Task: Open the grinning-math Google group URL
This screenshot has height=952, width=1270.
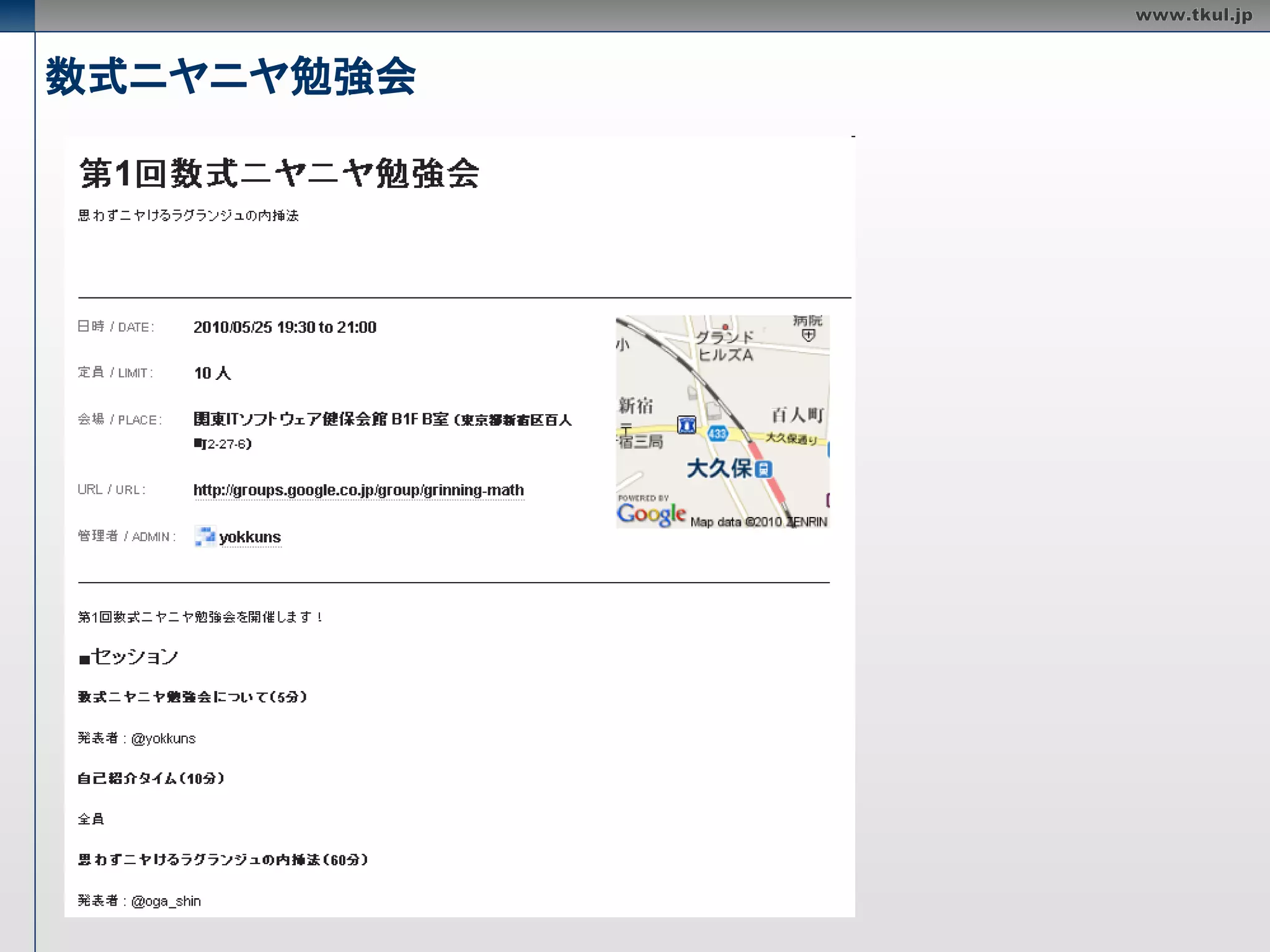Action: (358, 490)
